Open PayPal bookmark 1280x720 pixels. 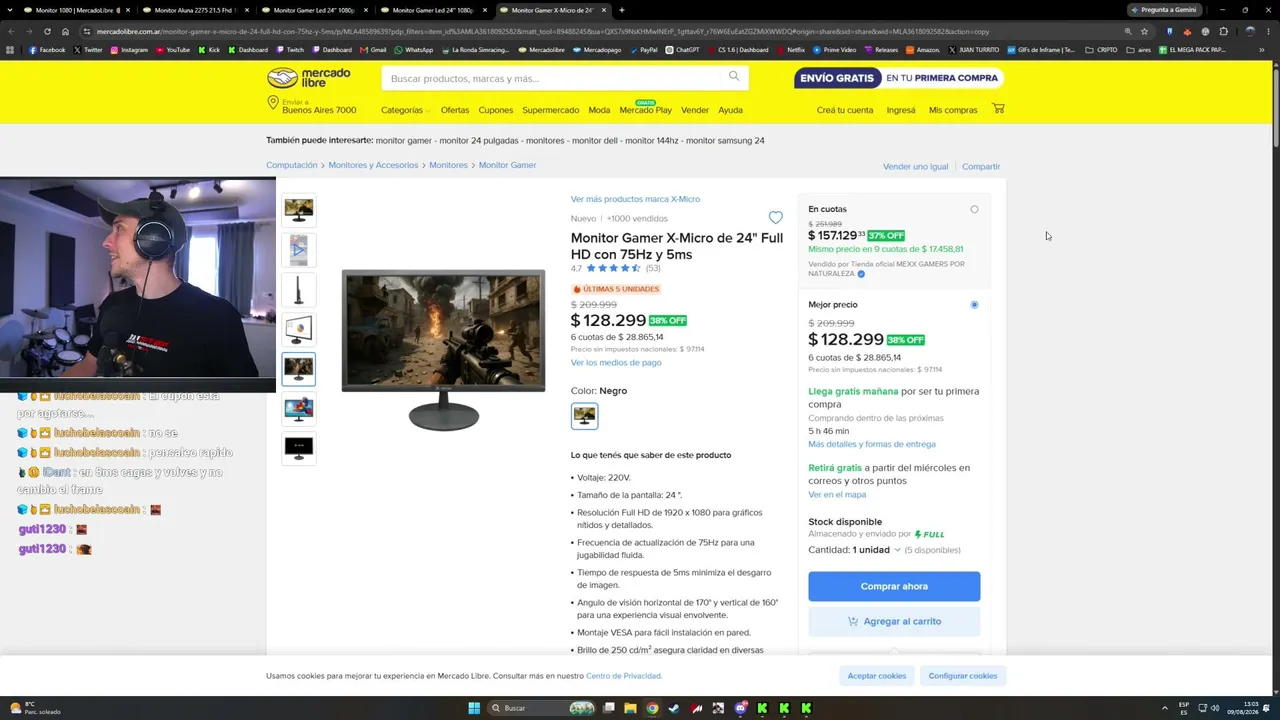point(644,50)
